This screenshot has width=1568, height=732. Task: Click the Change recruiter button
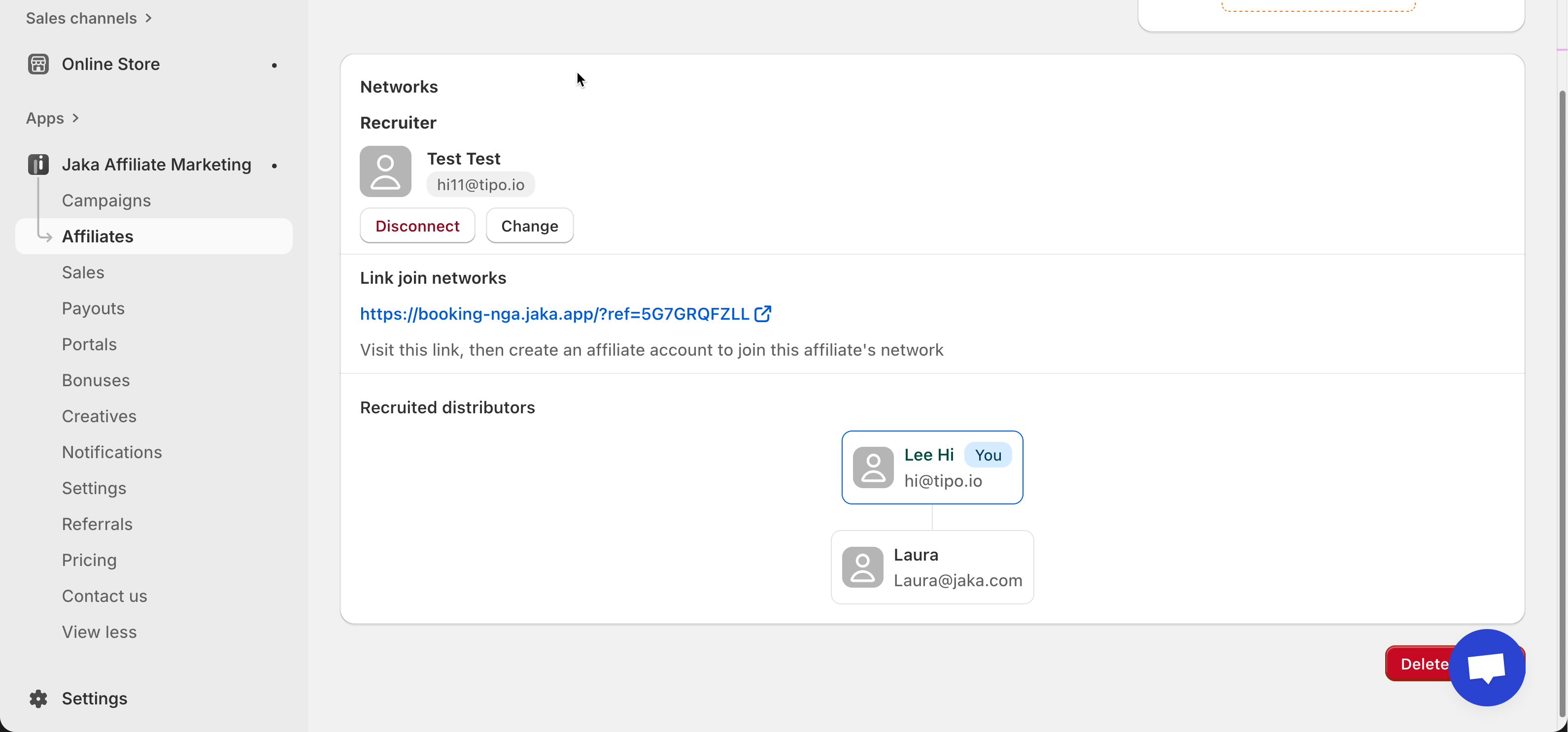[x=529, y=226]
